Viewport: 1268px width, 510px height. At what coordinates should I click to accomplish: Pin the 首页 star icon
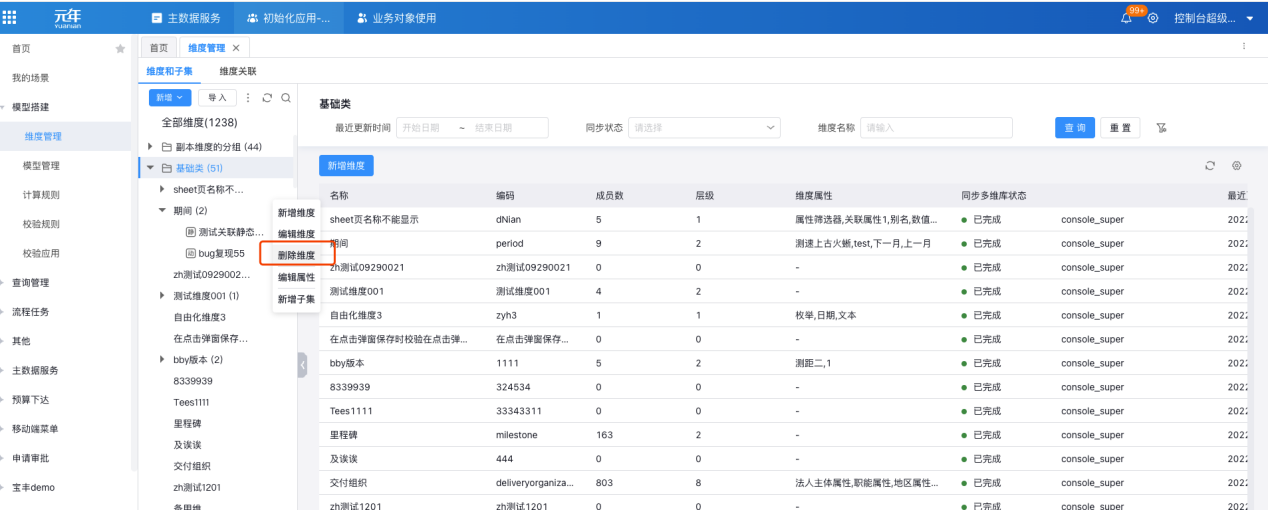click(120, 48)
